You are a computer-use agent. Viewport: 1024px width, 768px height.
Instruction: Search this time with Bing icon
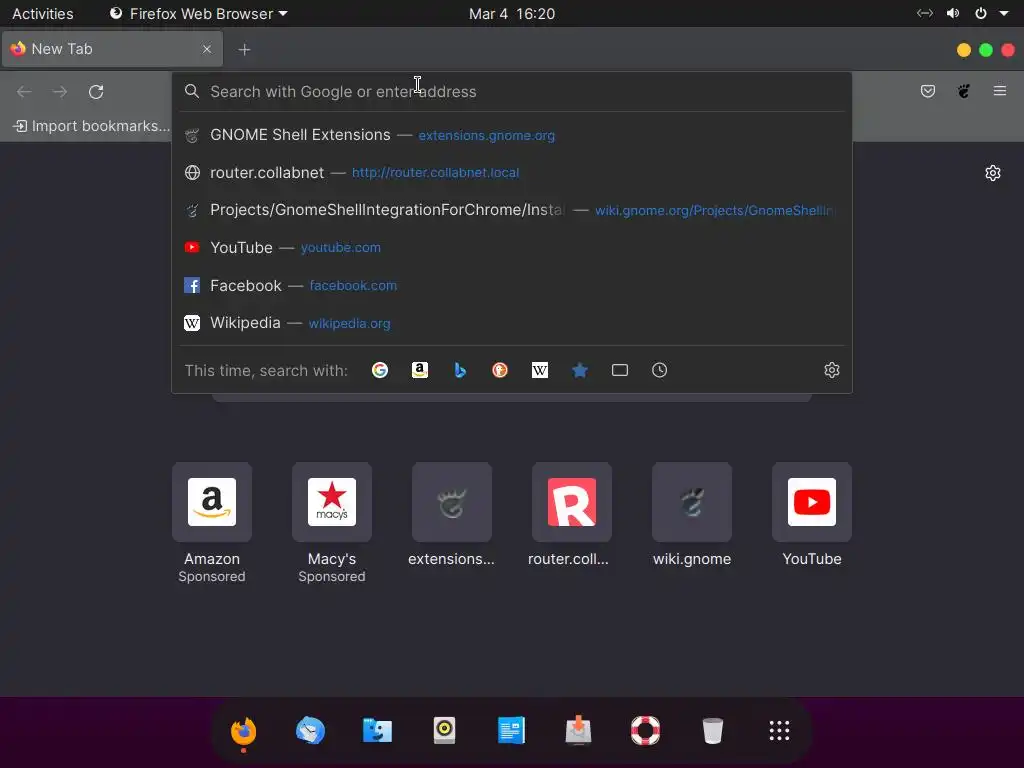coord(460,370)
